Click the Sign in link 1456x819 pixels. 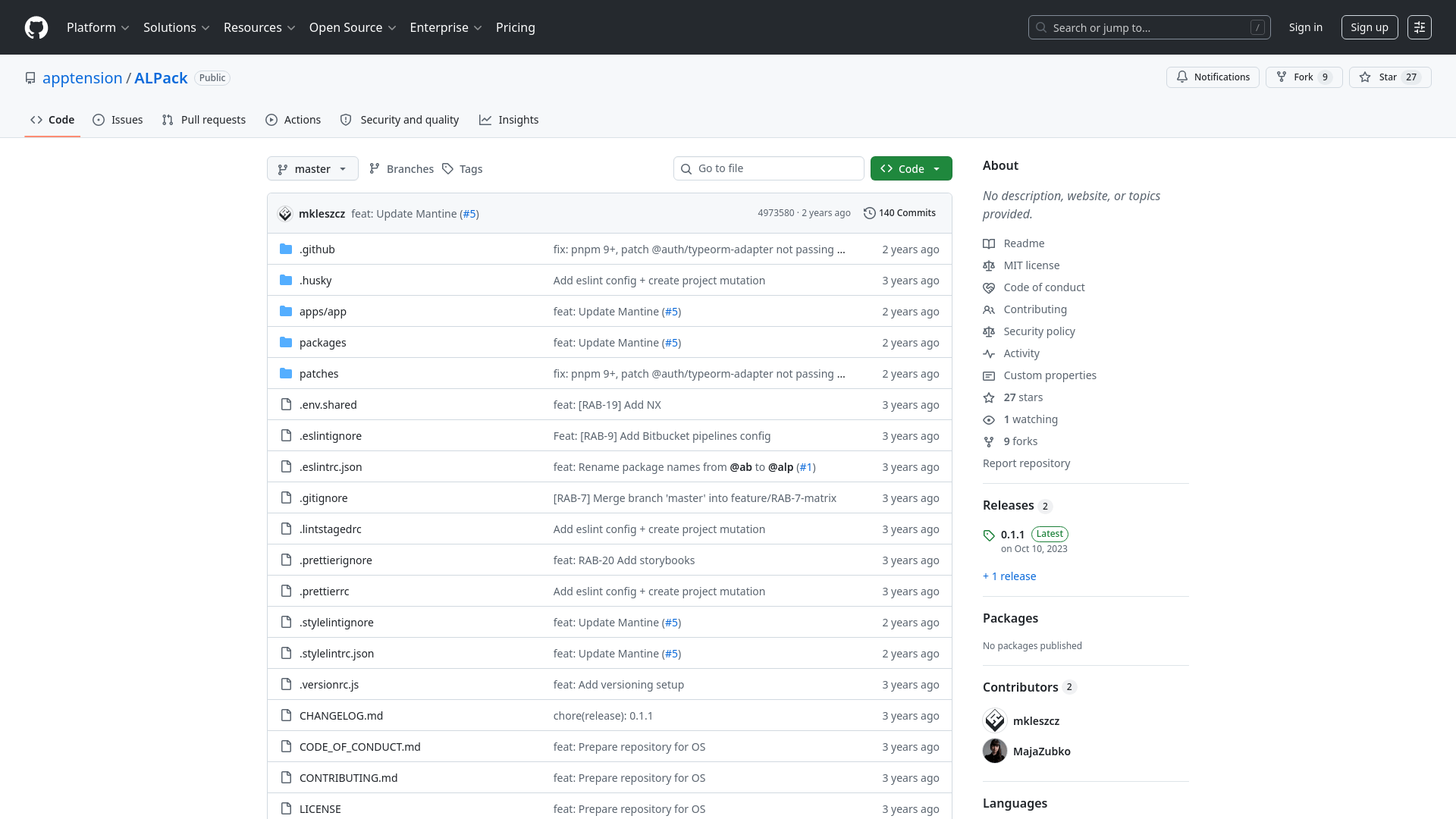click(1305, 27)
